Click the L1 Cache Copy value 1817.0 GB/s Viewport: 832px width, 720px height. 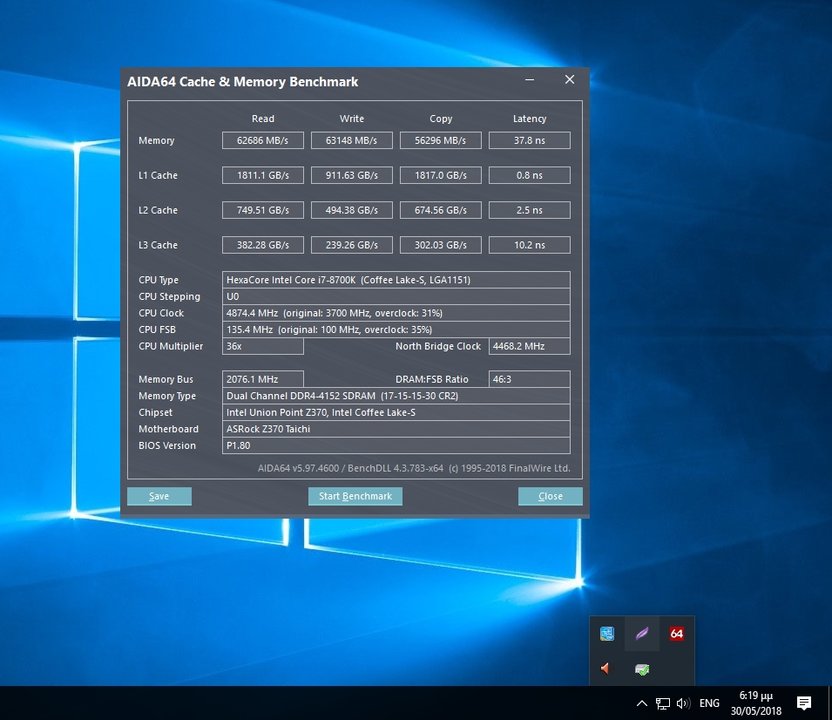click(x=440, y=175)
